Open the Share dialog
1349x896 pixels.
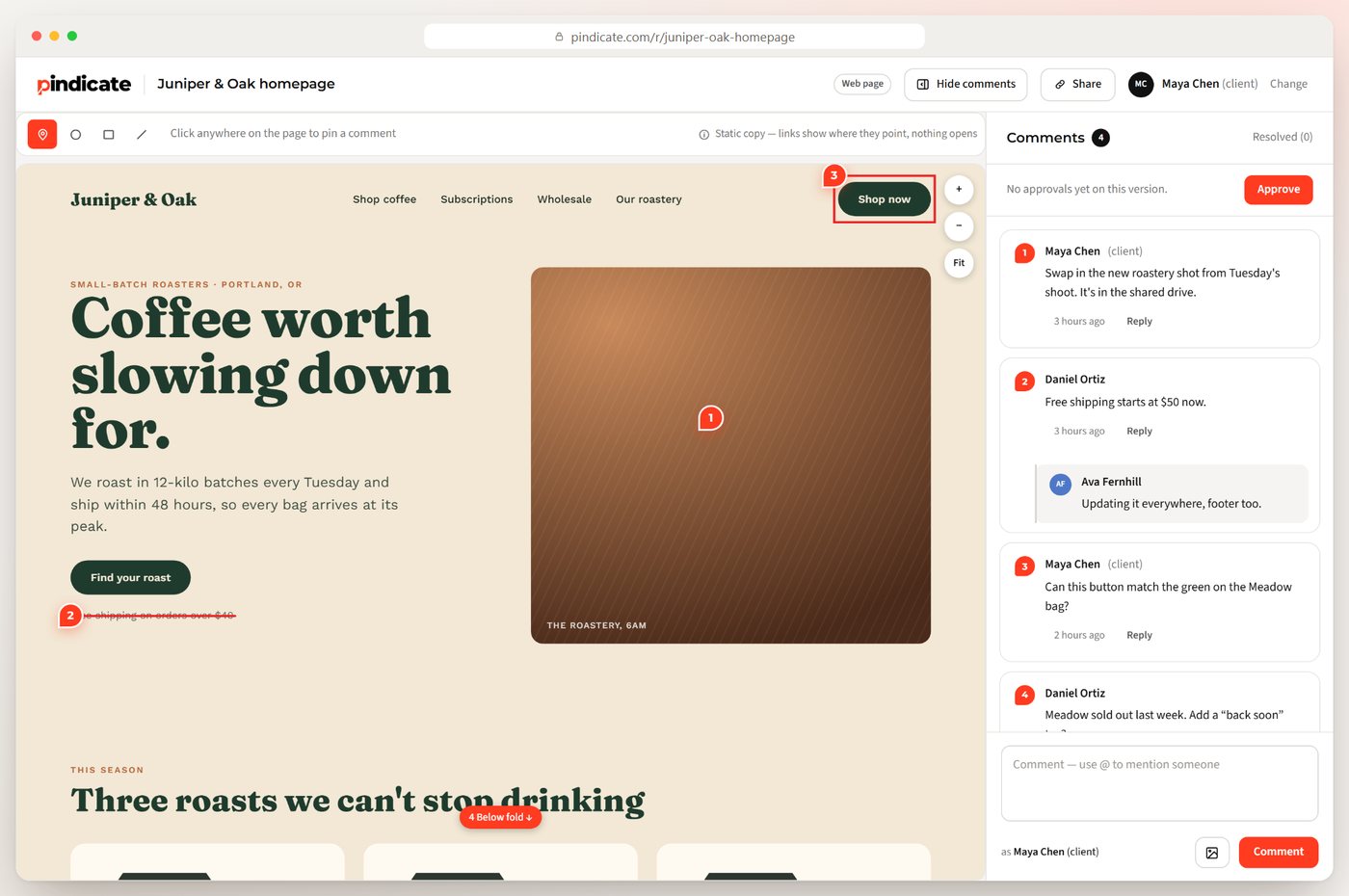pos(1077,85)
